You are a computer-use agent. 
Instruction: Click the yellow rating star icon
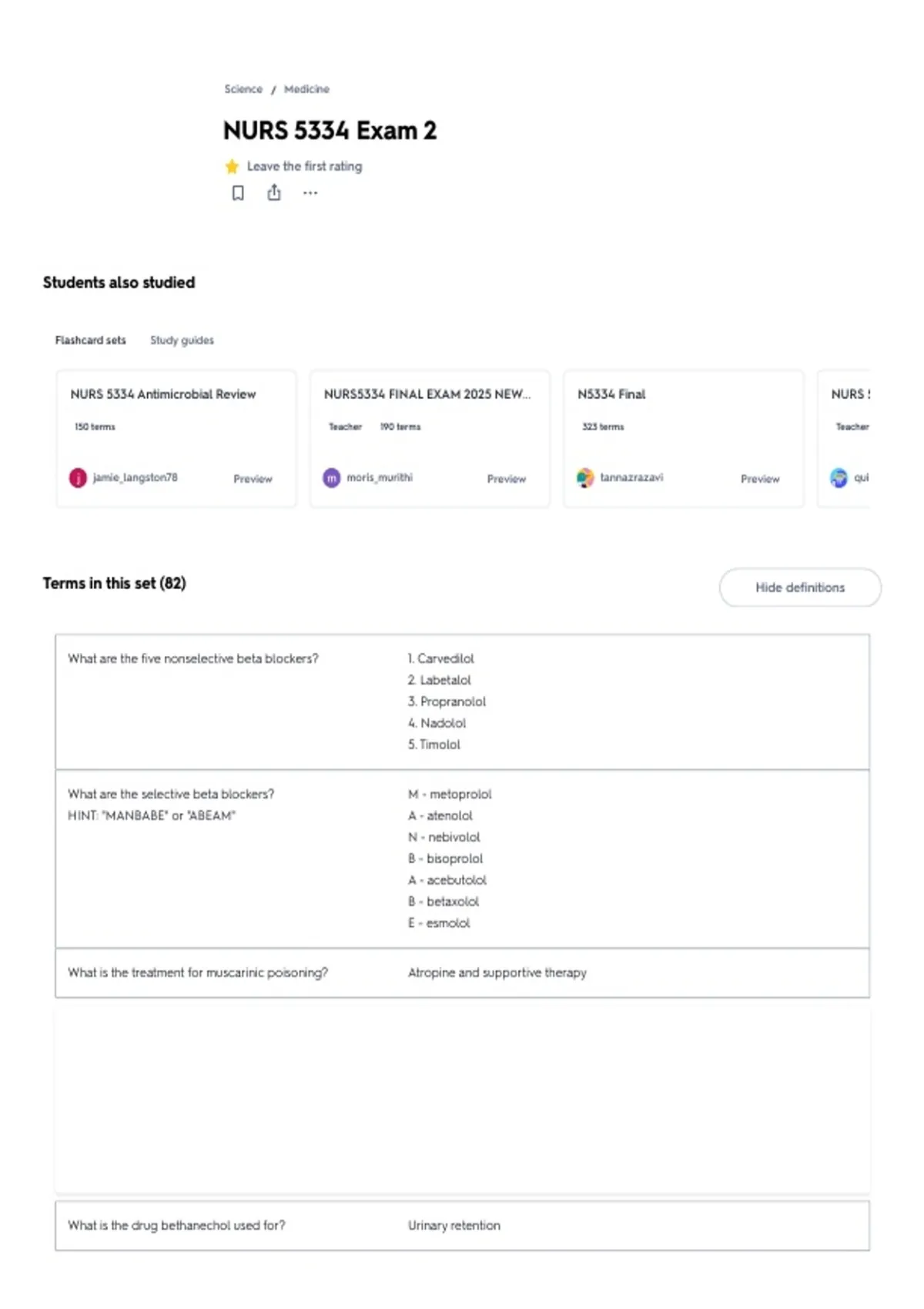(232, 166)
